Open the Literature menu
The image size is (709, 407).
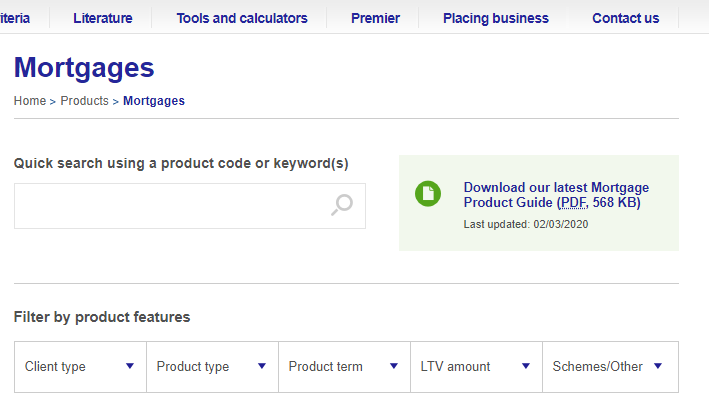[x=103, y=18]
